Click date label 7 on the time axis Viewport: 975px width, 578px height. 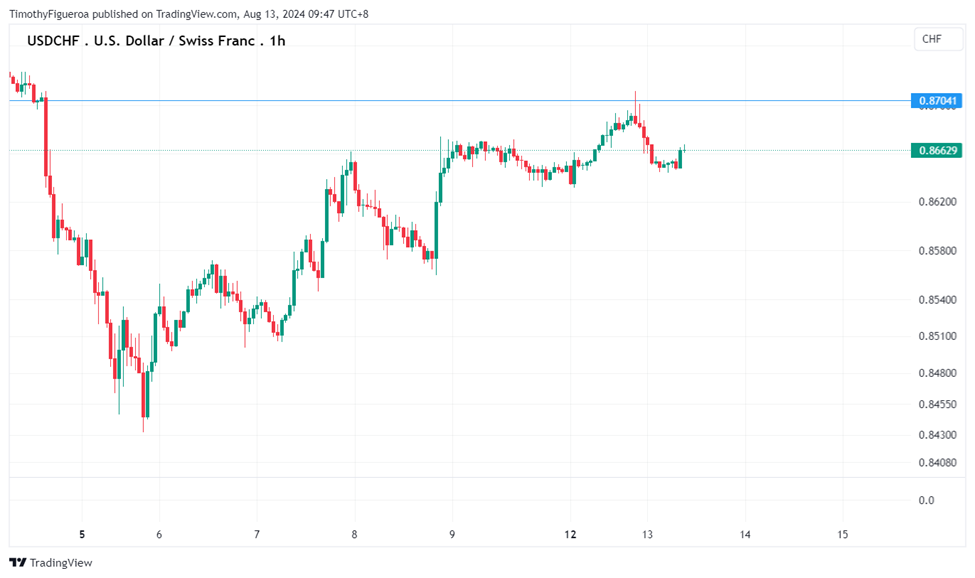coord(257,535)
